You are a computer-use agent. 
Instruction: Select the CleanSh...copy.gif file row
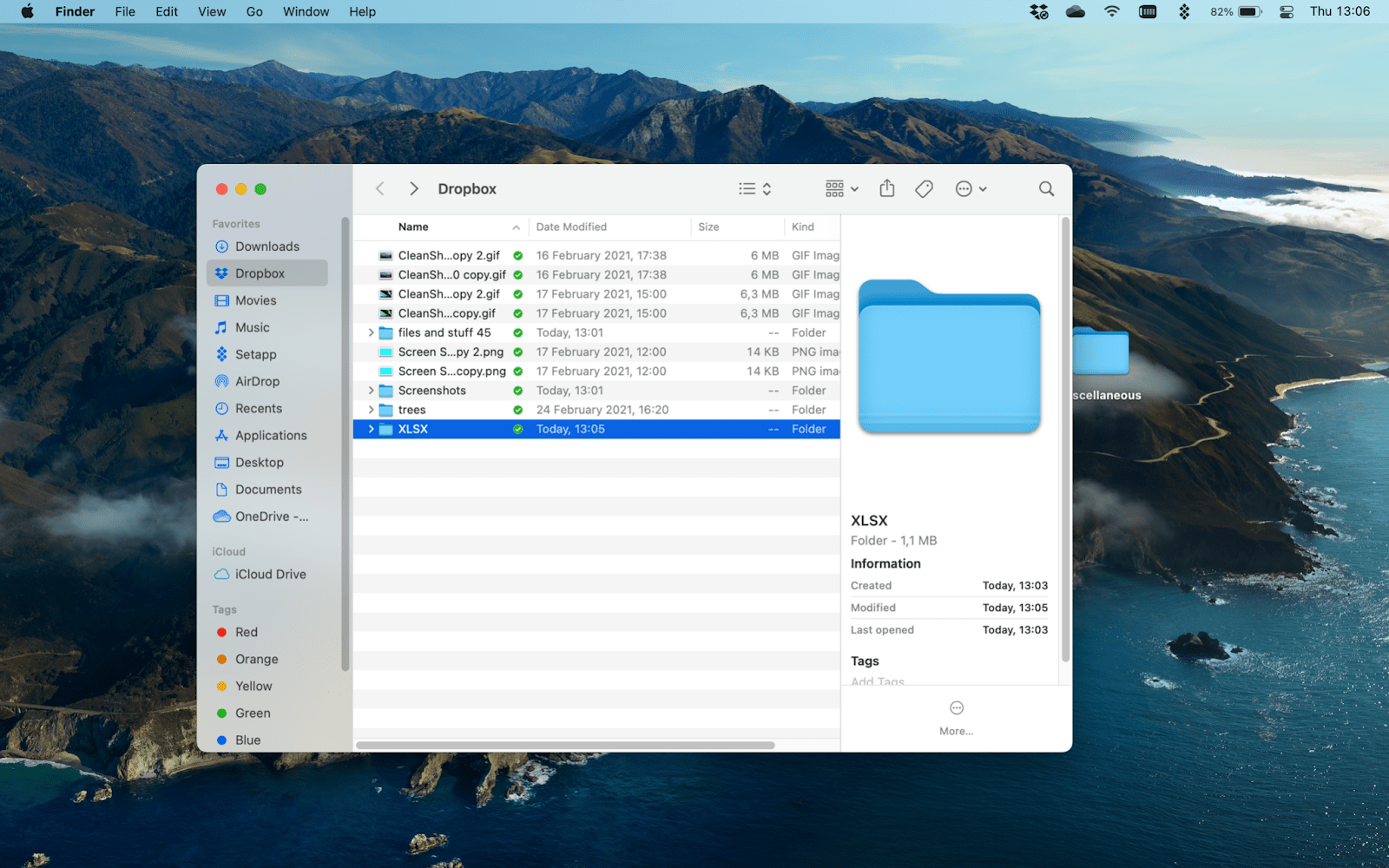(x=596, y=313)
